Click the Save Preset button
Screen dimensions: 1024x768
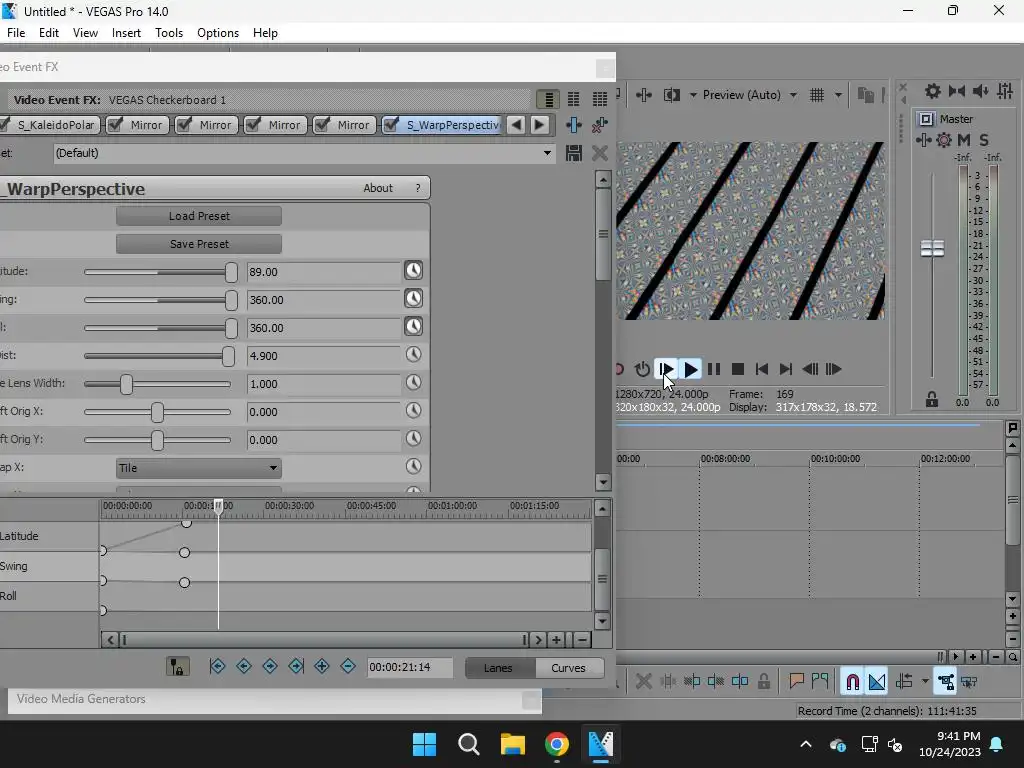[199, 244]
